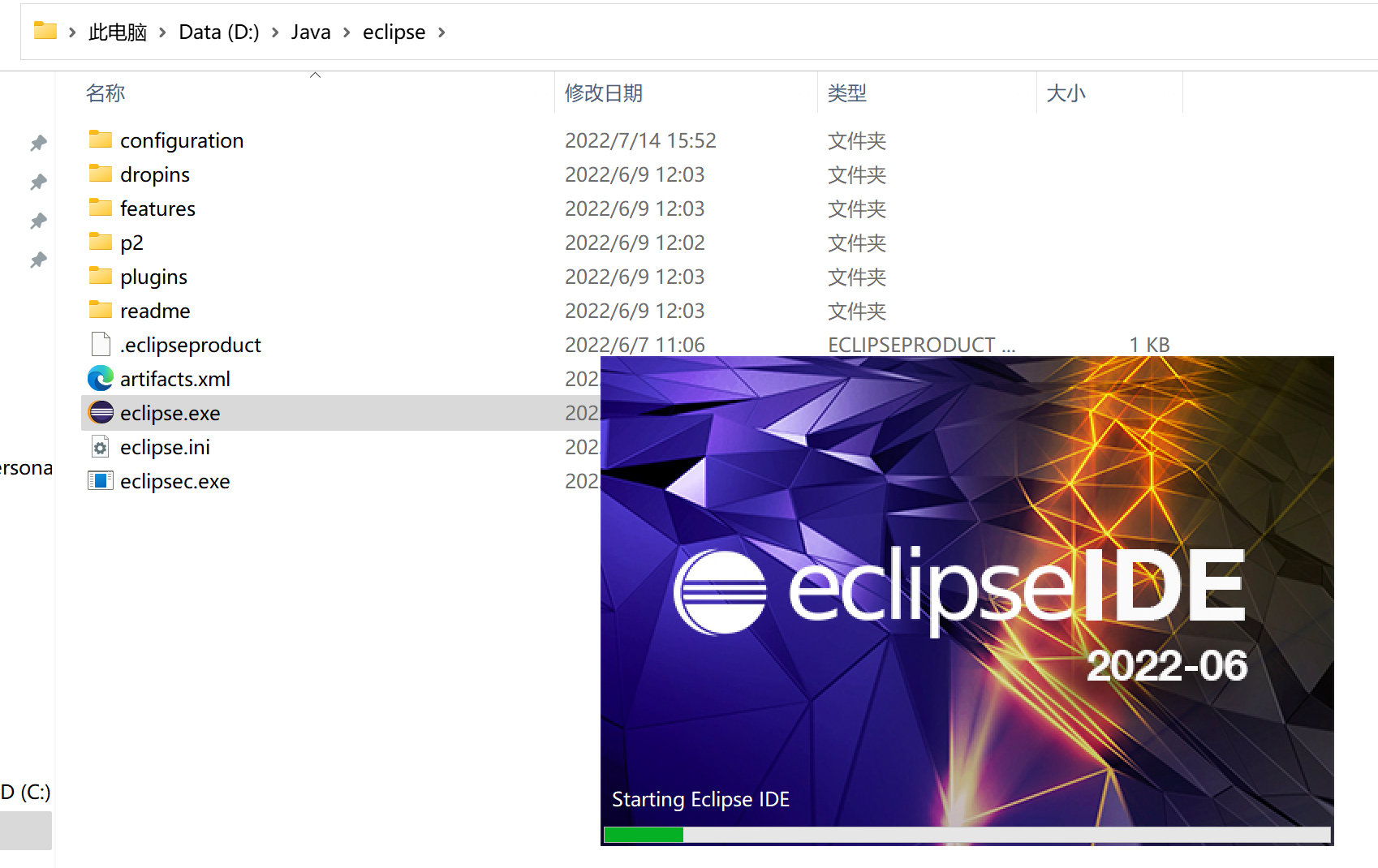Click the gear file icon of eclipse.ini
1378x868 pixels.
[x=101, y=446]
